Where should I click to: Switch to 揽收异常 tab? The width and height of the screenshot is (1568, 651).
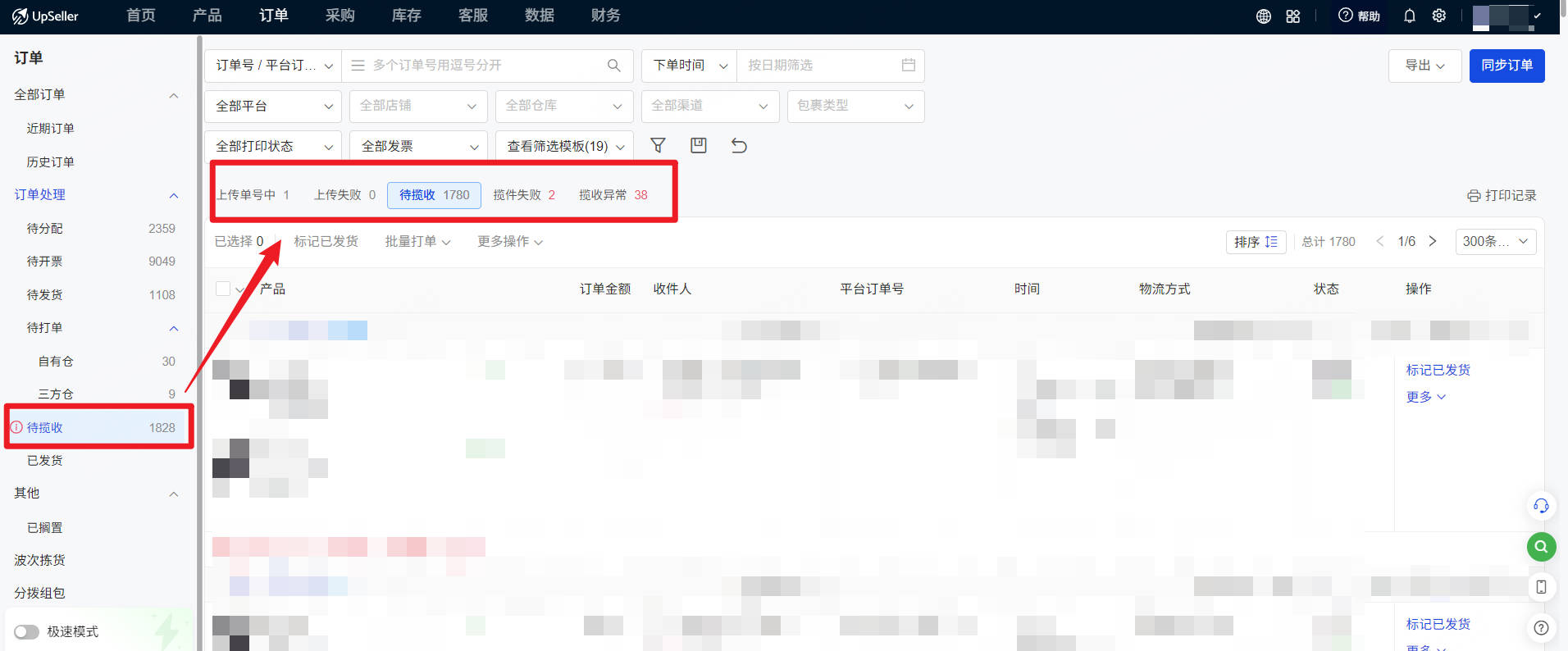[613, 195]
